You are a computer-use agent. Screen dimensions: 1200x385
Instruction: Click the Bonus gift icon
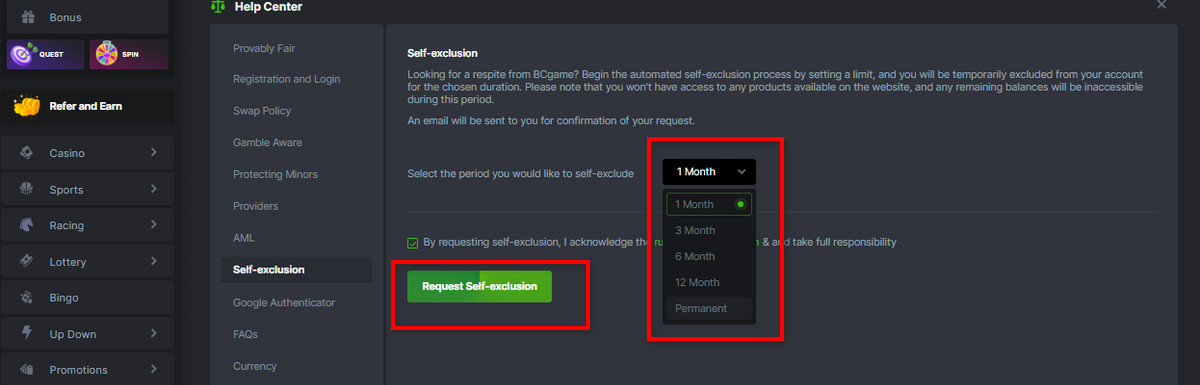click(x=28, y=17)
